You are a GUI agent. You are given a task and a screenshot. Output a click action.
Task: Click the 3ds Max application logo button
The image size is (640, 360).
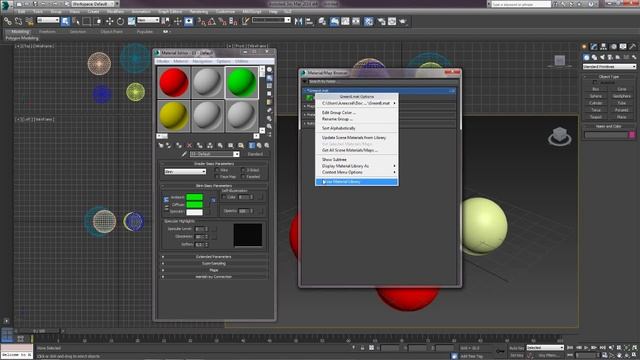[6, 5]
